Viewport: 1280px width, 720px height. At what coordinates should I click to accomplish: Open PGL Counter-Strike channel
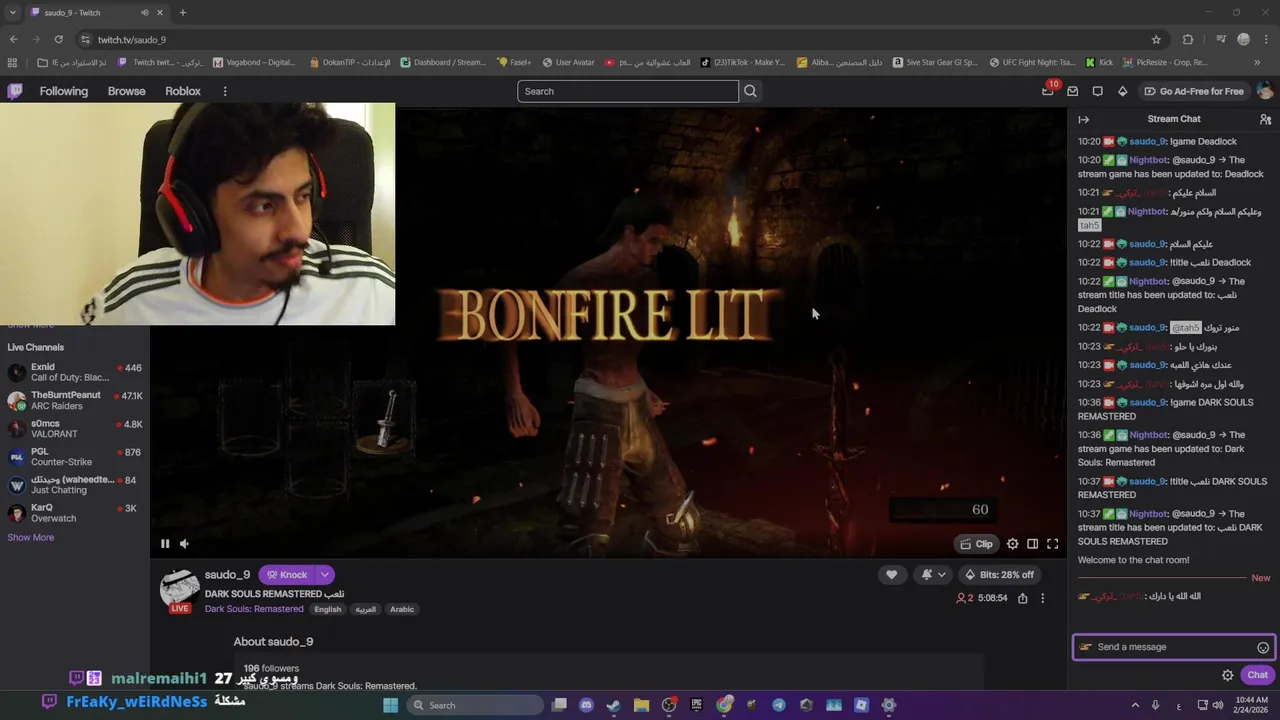pos(75,457)
